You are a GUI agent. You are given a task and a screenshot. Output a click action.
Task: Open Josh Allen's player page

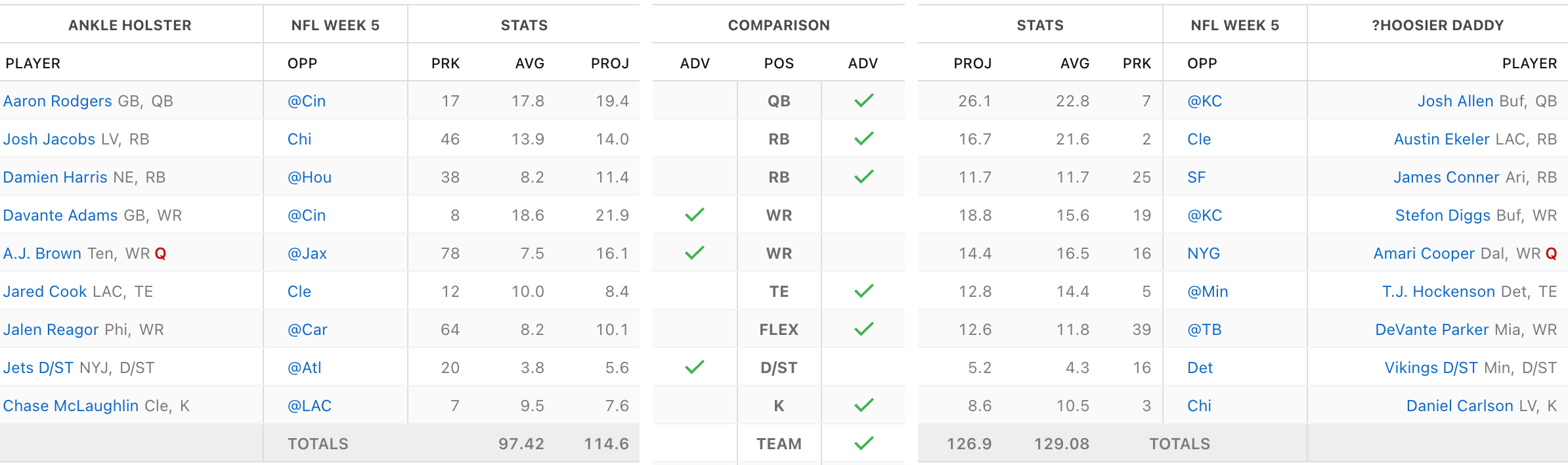tap(1455, 101)
